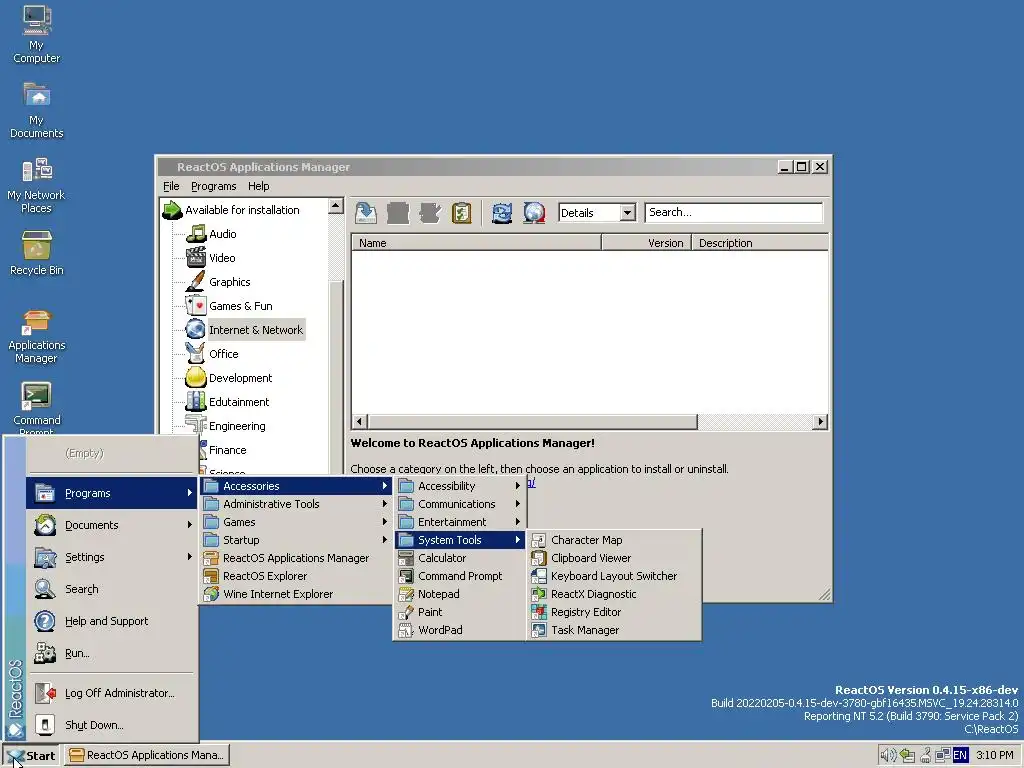This screenshot has height=768, width=1024.
Task: Expand the Administrative Tools submenu
Action: point(296,504)
